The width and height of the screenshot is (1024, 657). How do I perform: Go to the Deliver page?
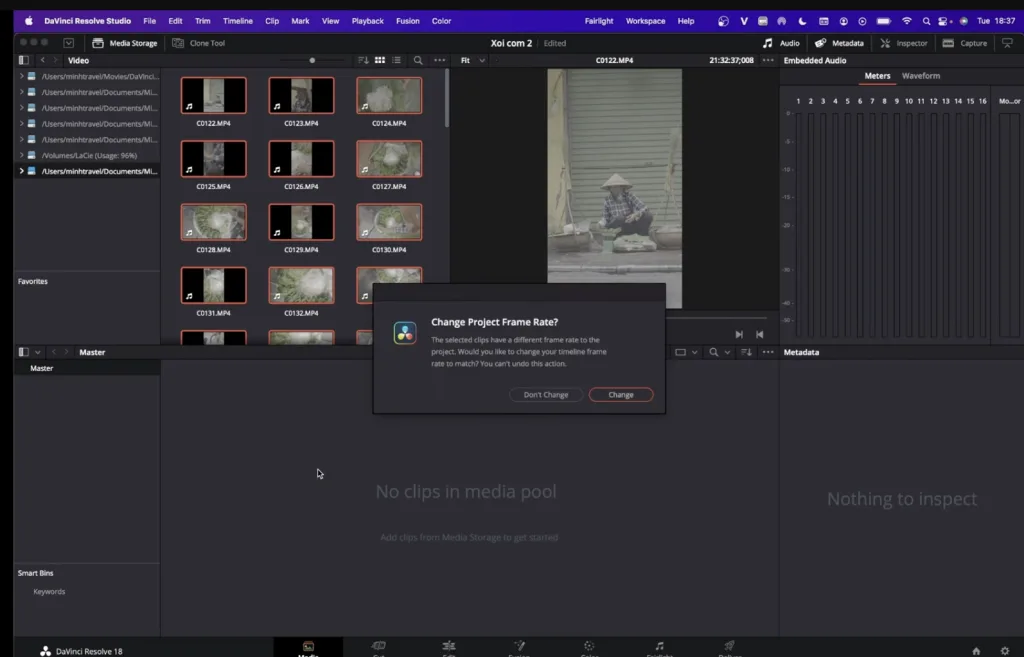tap(729, 648)
